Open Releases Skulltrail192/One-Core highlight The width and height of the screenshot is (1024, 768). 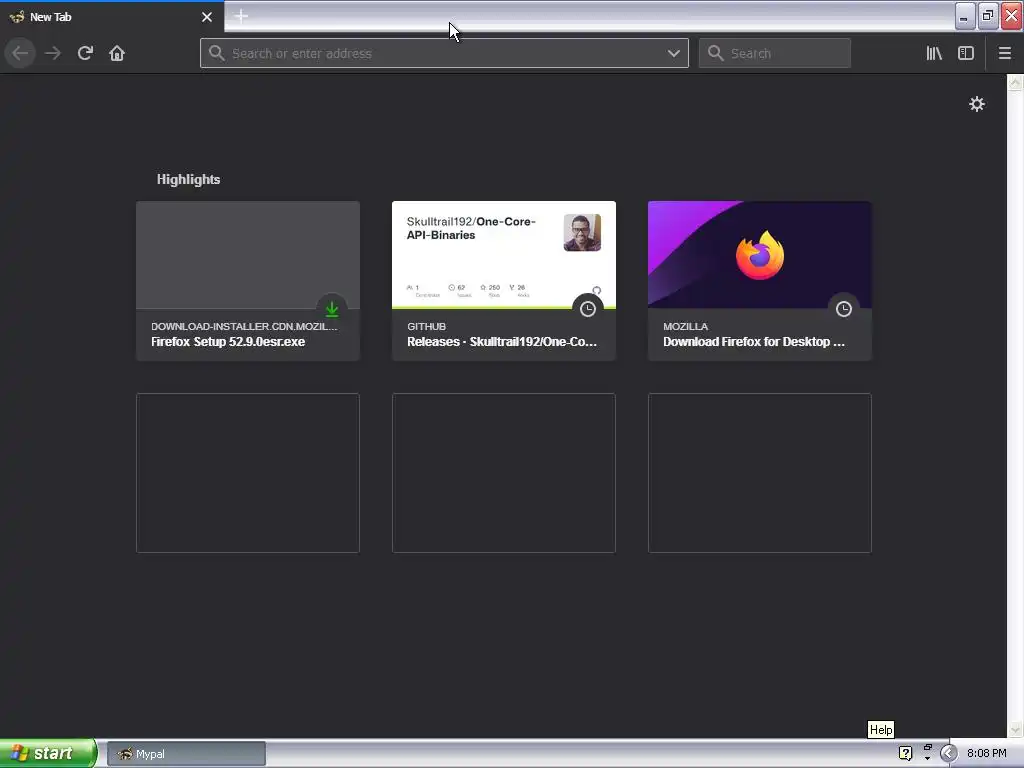tap(504, 281)
